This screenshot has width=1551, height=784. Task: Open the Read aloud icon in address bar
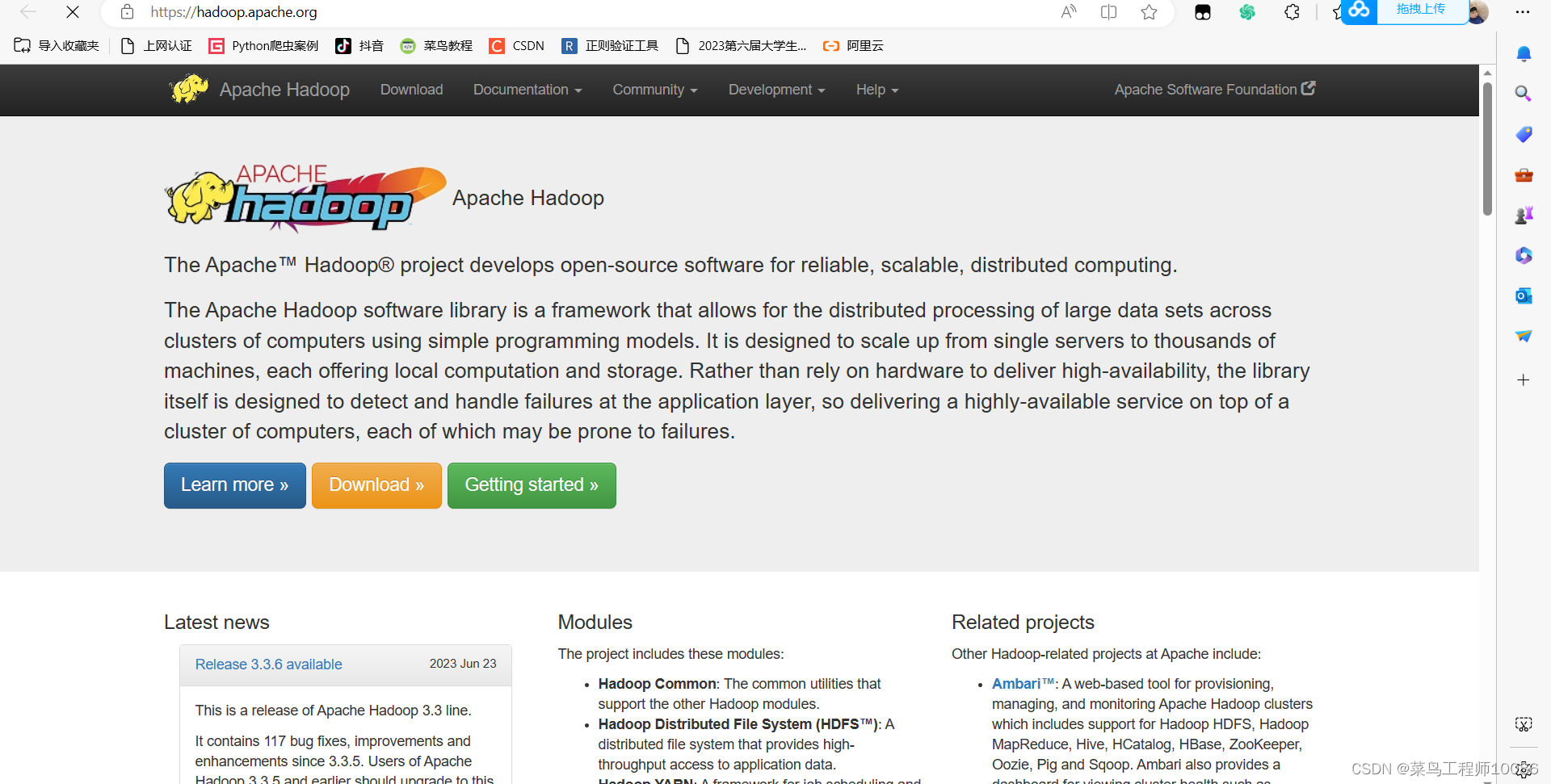click(x=1069, y=12)
